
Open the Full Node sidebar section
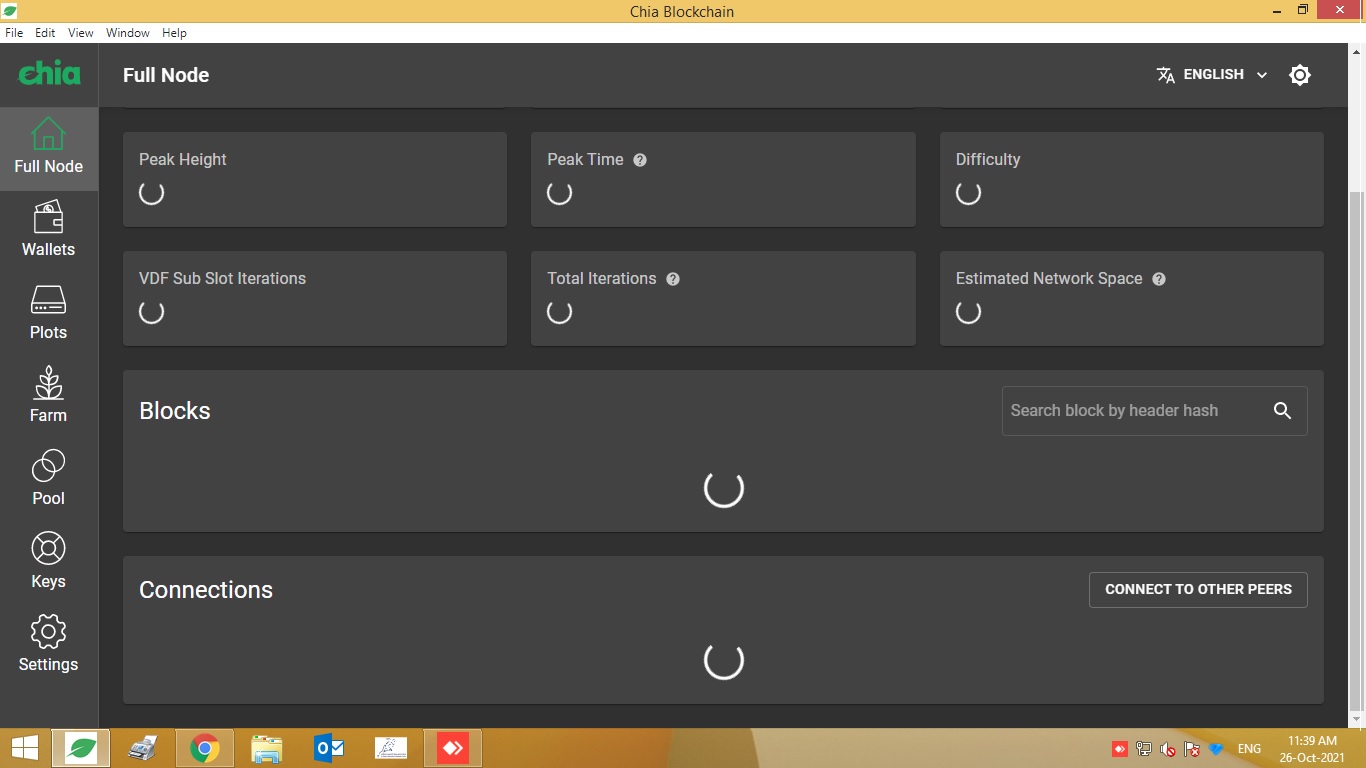click(48, 148)
